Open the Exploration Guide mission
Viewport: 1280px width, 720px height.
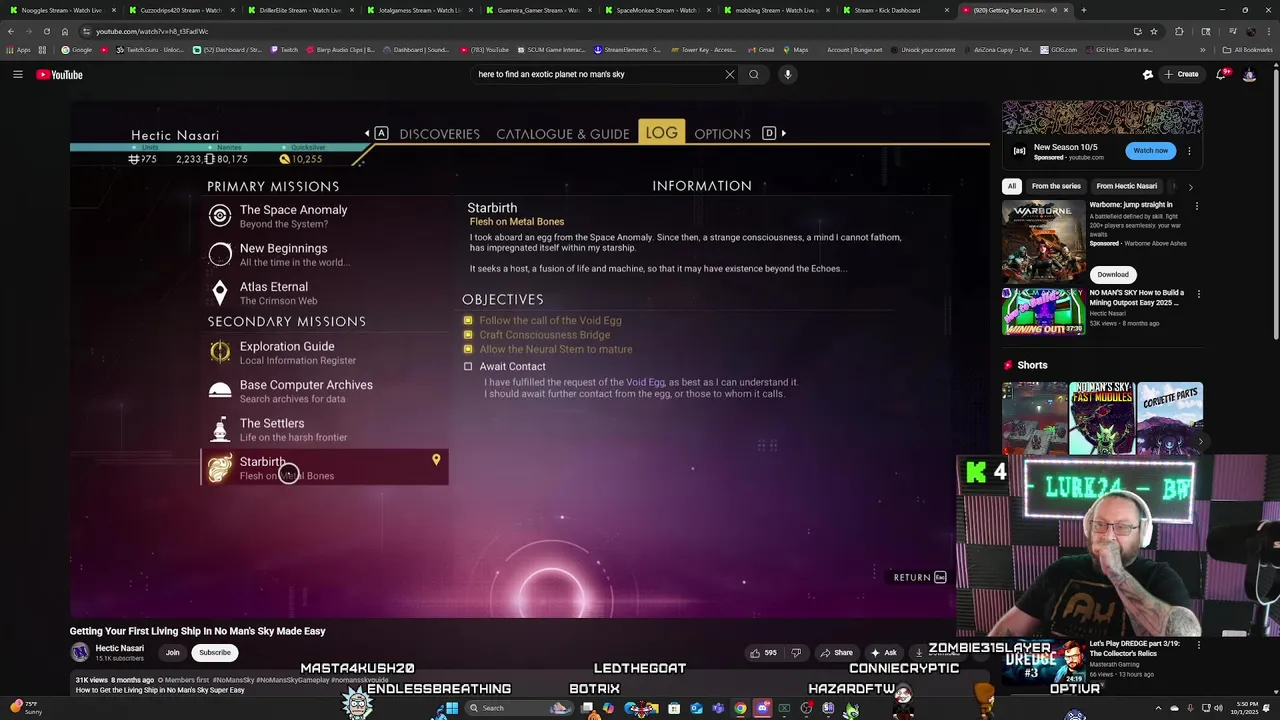[x=325, y=352]
